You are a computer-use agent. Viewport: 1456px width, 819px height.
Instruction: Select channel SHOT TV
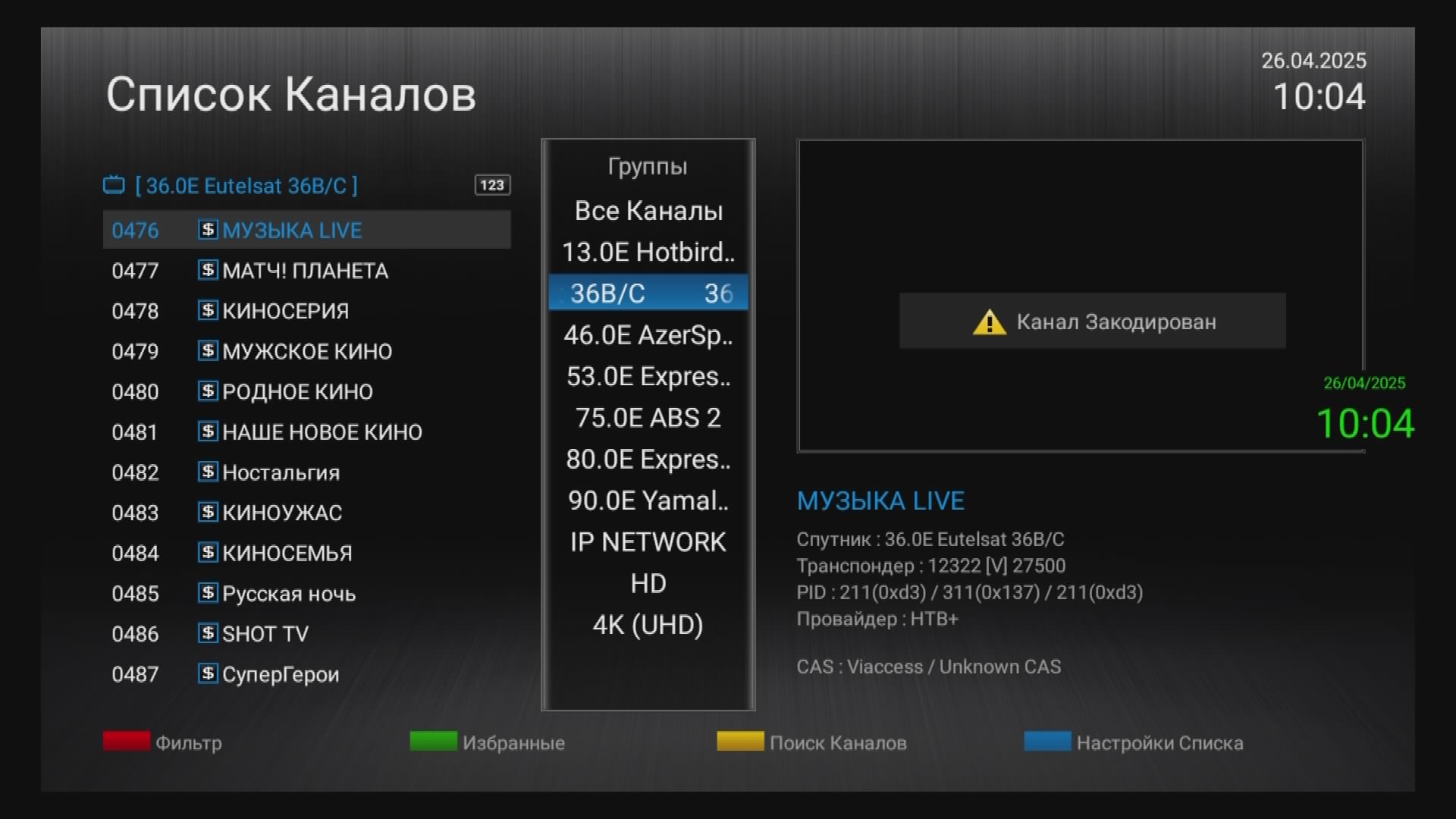point(306,633)
